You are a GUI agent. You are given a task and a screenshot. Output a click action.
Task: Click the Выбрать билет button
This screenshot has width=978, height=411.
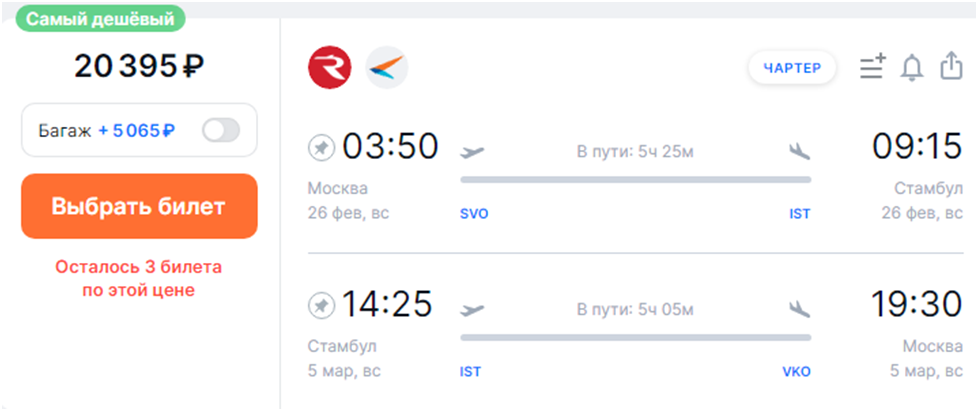click(139, 206)
